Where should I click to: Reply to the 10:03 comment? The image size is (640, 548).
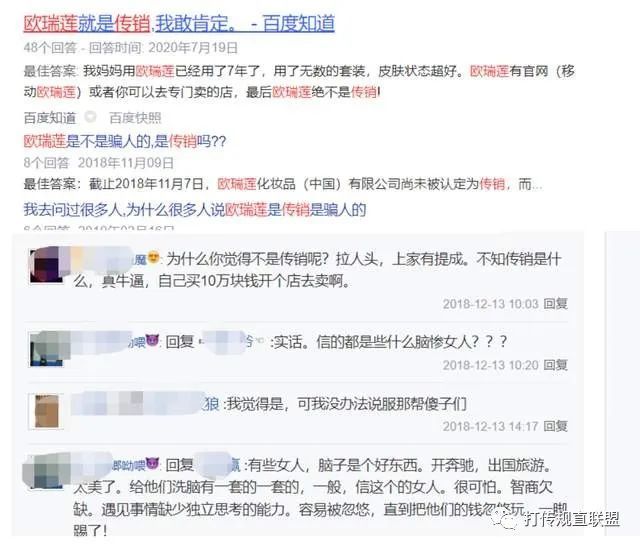coord(556,304)
